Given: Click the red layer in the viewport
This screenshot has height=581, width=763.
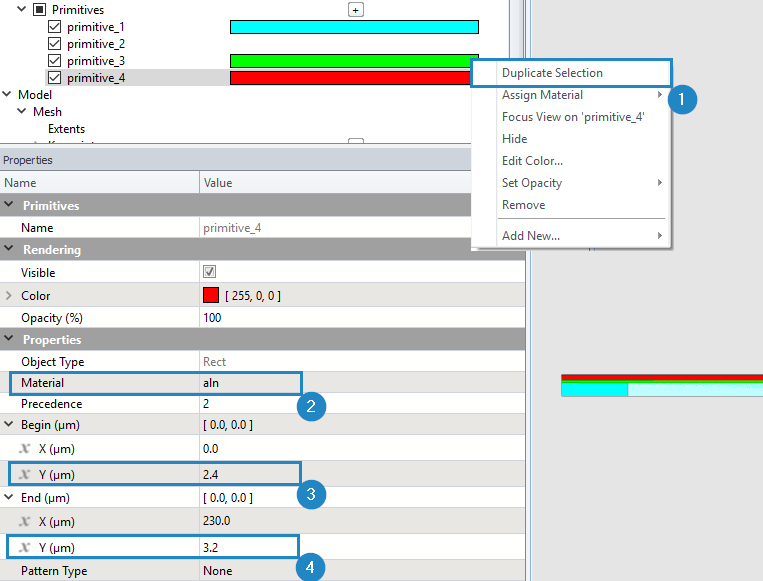Looking at the screenshot, I should pos(662,377).
